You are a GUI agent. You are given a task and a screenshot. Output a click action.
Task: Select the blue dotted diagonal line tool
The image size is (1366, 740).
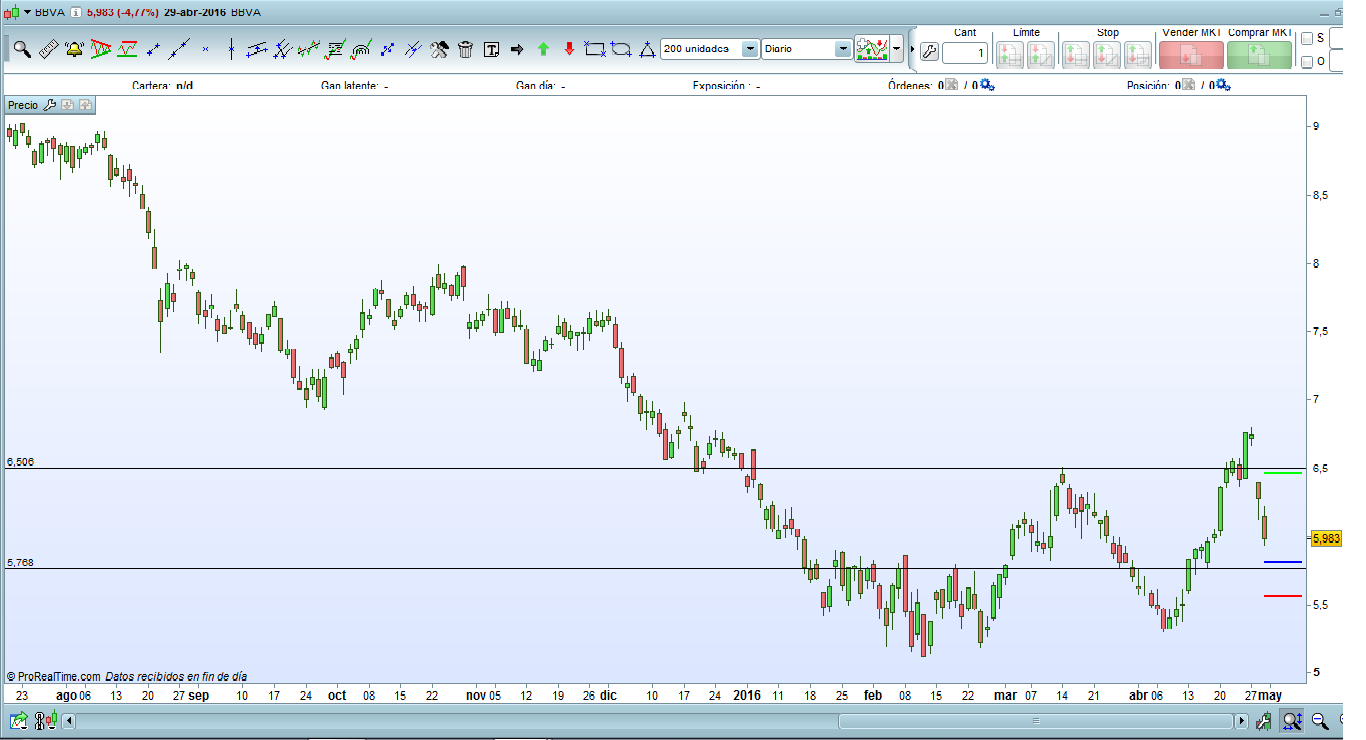(388, 48)
